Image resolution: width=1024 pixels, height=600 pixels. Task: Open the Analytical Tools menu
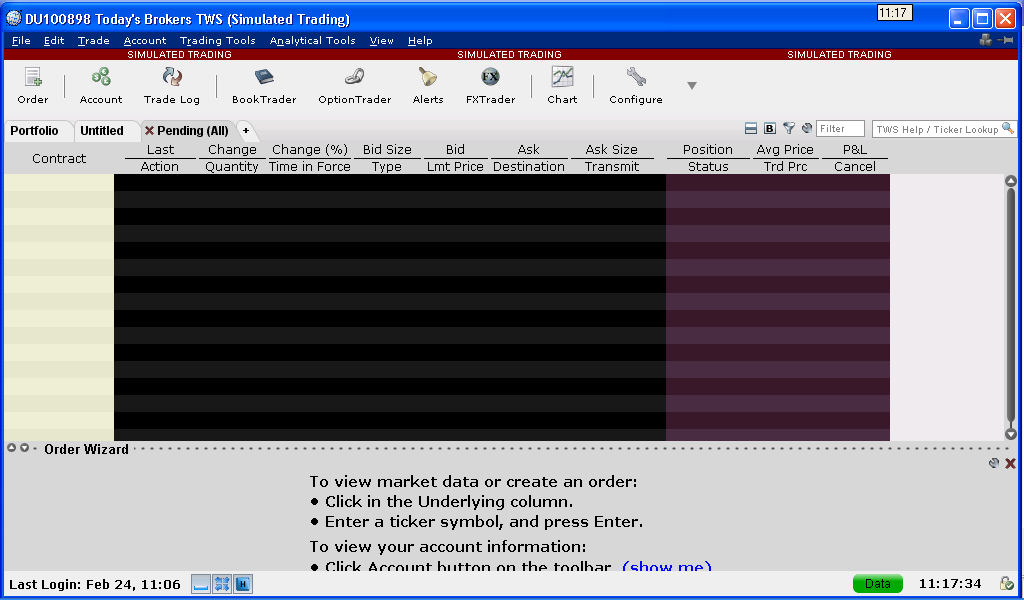(312, 40)
